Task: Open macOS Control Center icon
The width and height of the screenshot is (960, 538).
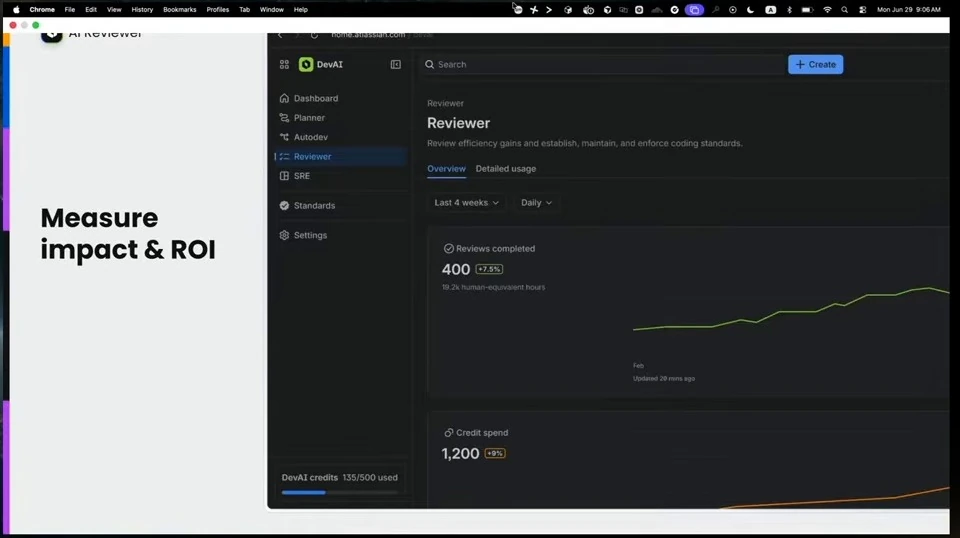Action: tap(862, 10)
